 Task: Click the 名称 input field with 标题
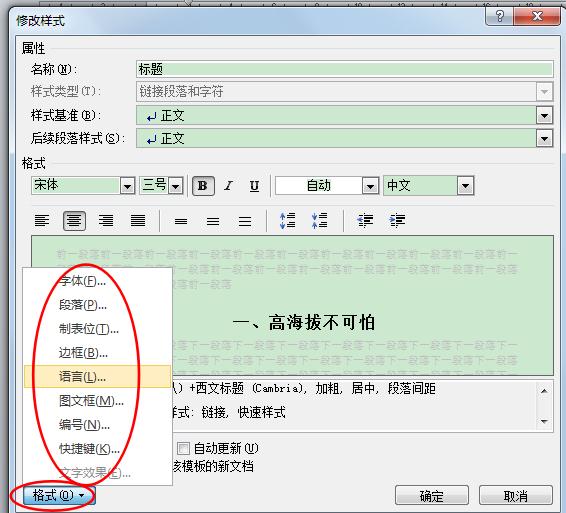pos(345,69)
